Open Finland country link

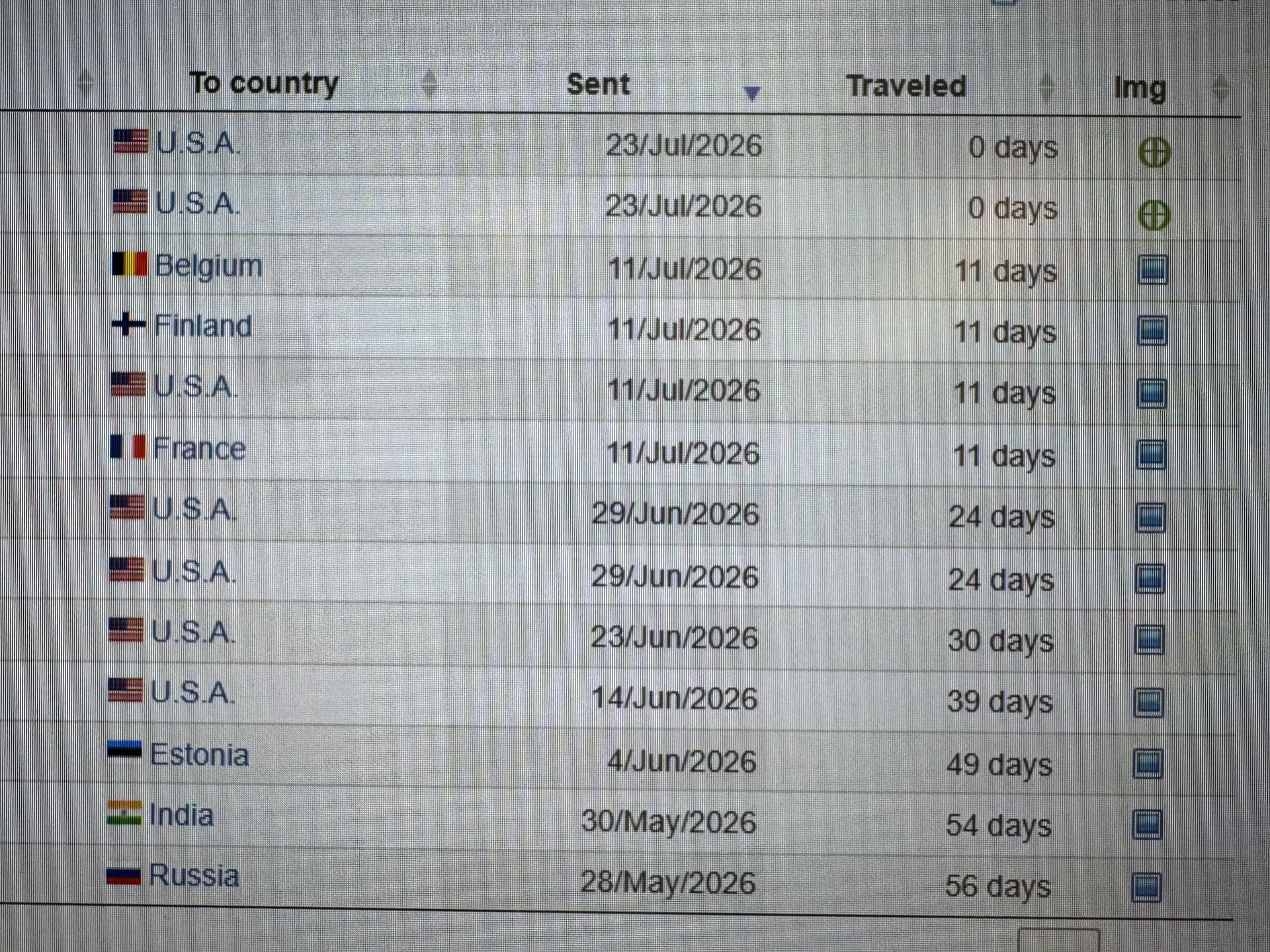point(203,326)
